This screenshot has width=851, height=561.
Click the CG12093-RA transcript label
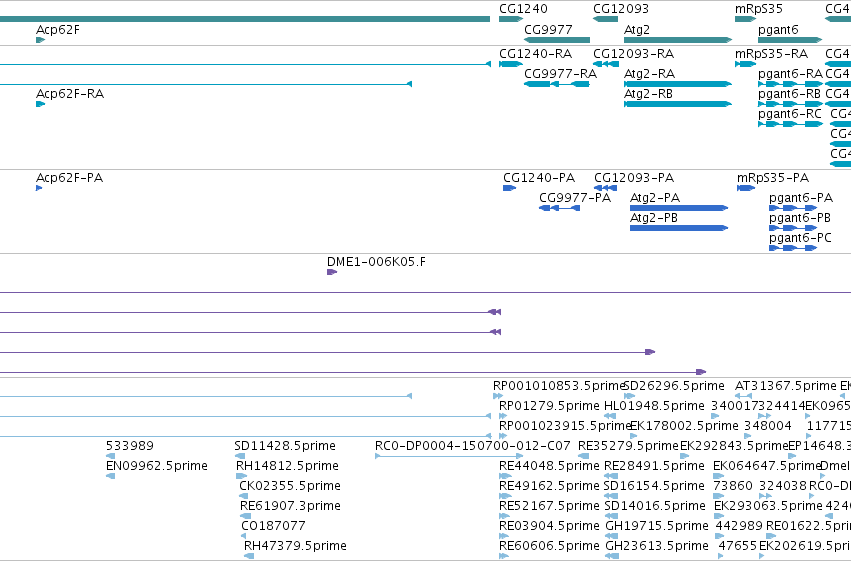[x=633, y=54]
